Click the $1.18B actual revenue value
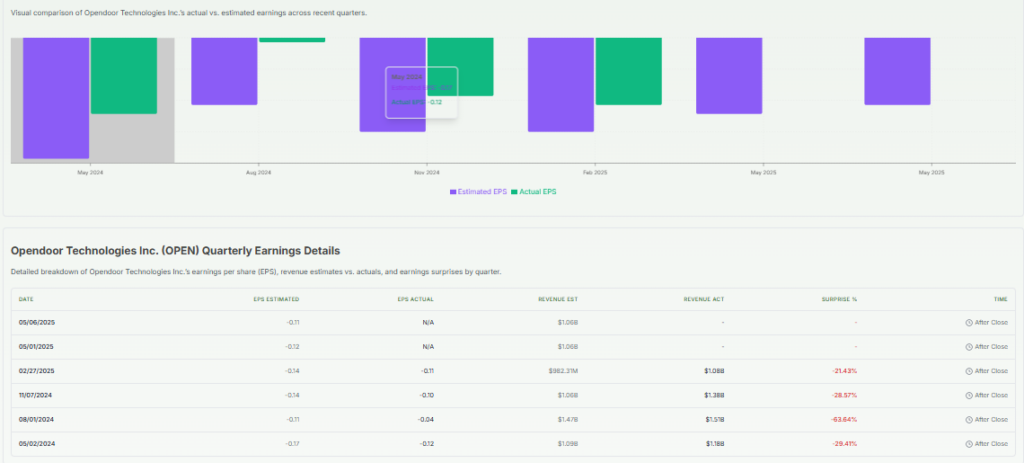1024x463 pixels. [714, 443]
